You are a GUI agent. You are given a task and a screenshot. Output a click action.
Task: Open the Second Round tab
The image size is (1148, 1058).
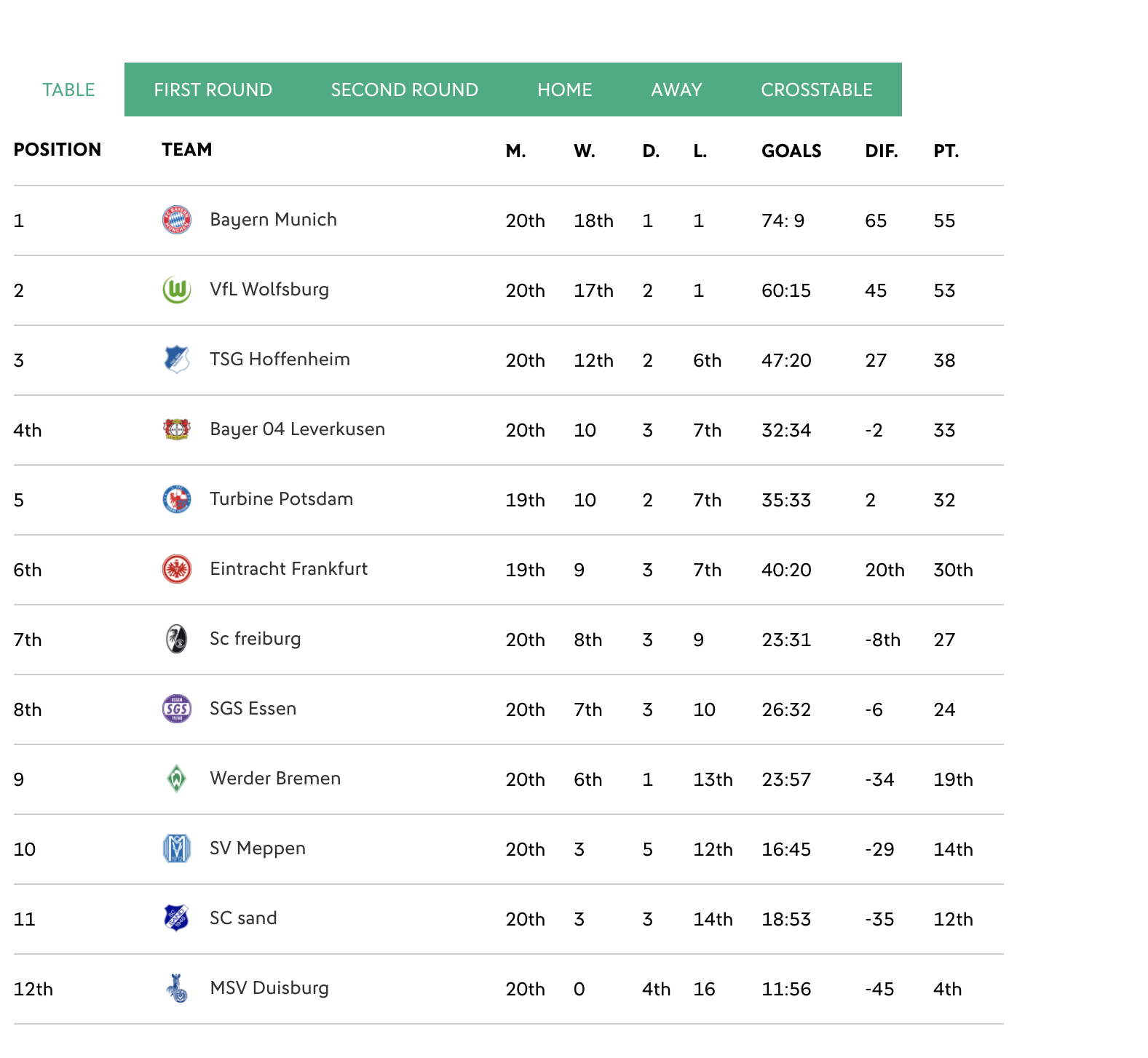(x=405, y=90)
